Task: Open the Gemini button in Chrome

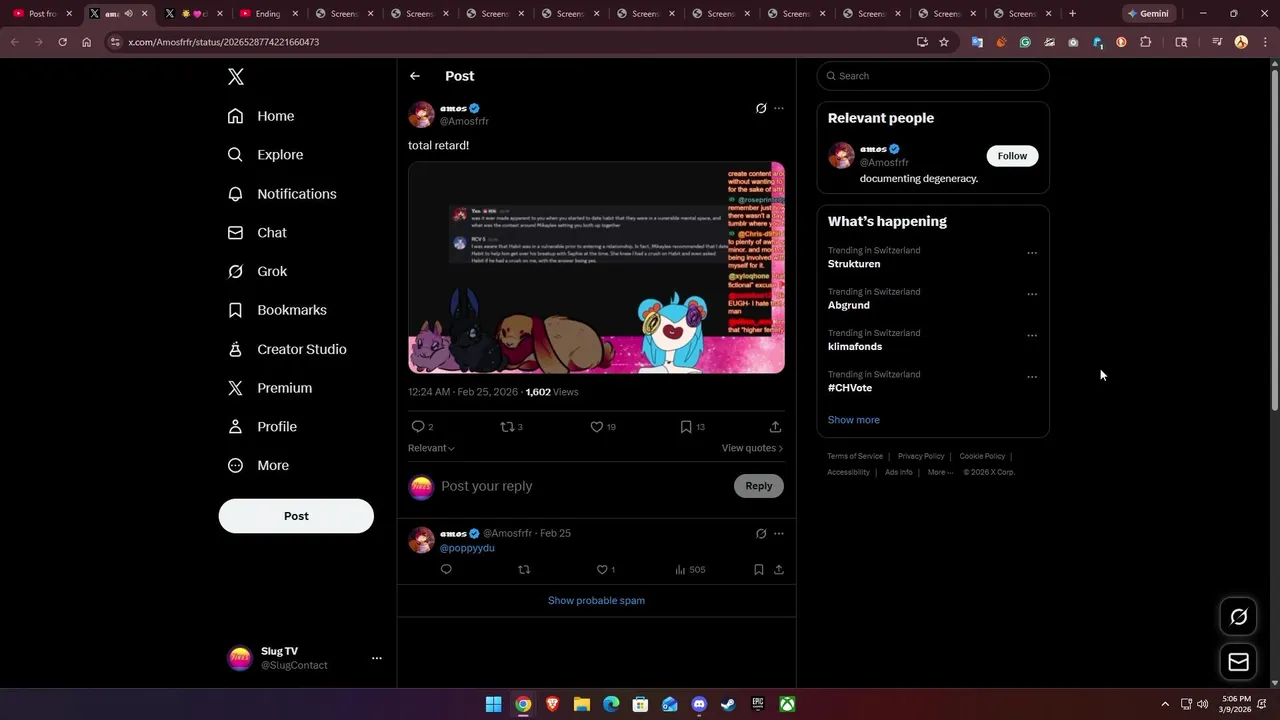Action: [x=1148, y=14]
